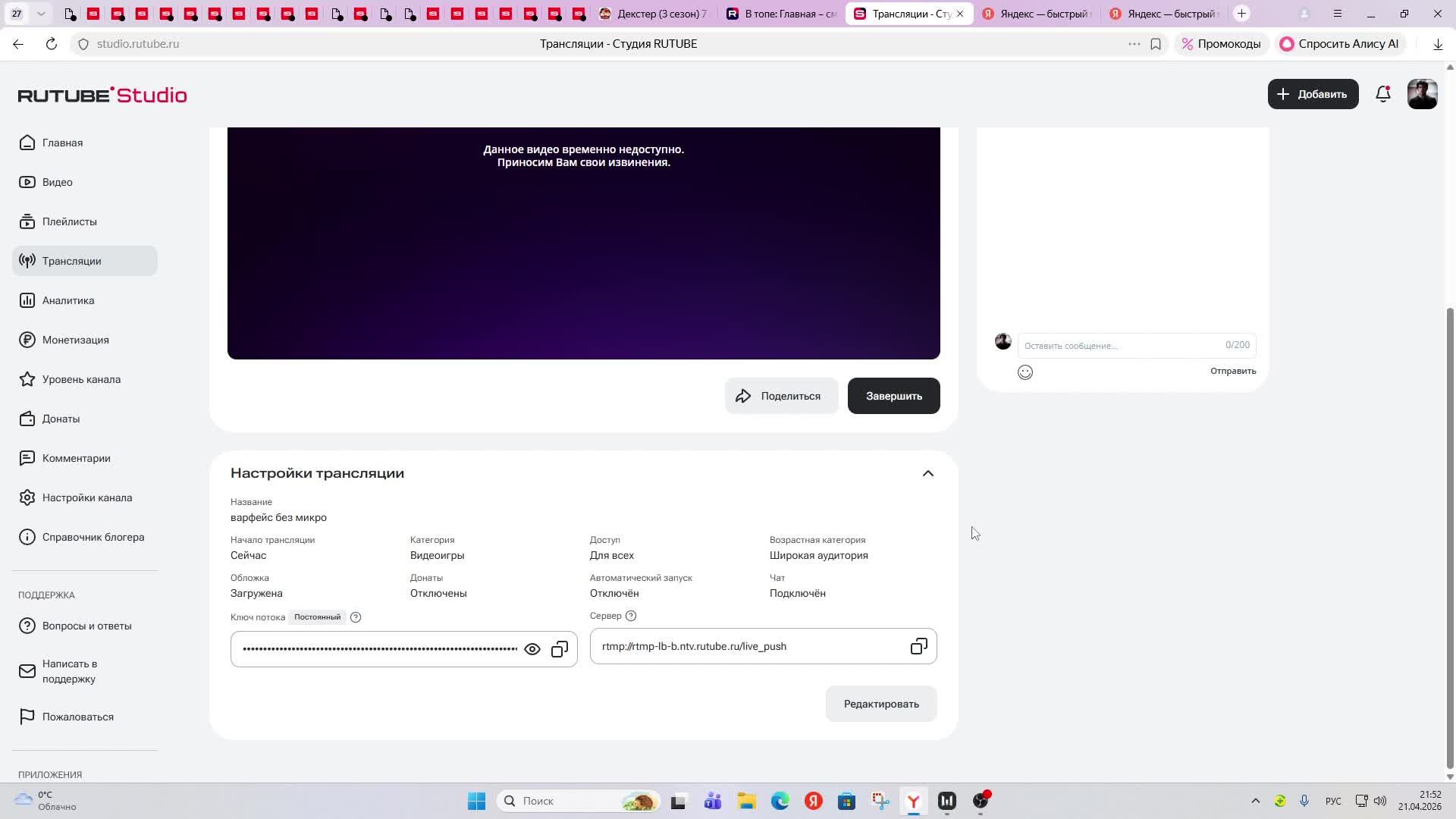Open emoji picker in chat
This screenshot has width=1456, height=819.
pyautogui.click(x=1025, y=372)
